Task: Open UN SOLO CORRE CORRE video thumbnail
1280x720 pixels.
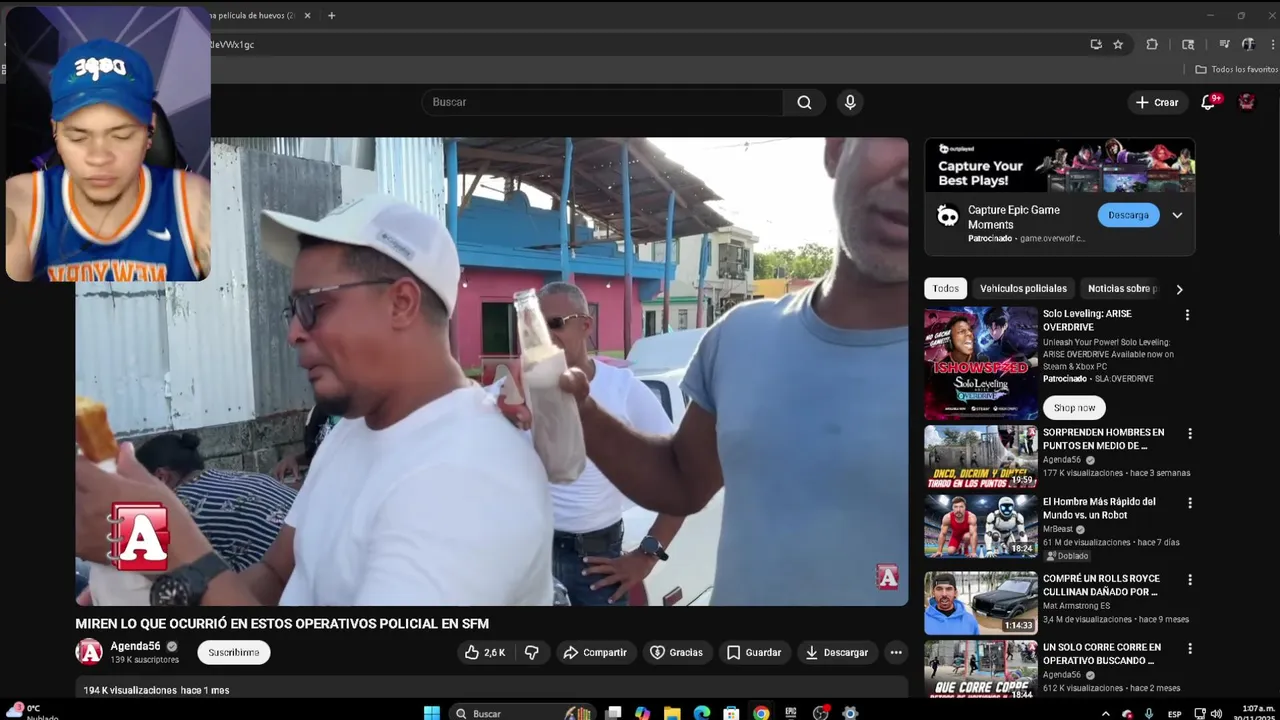Action: [x=981, y=668]
